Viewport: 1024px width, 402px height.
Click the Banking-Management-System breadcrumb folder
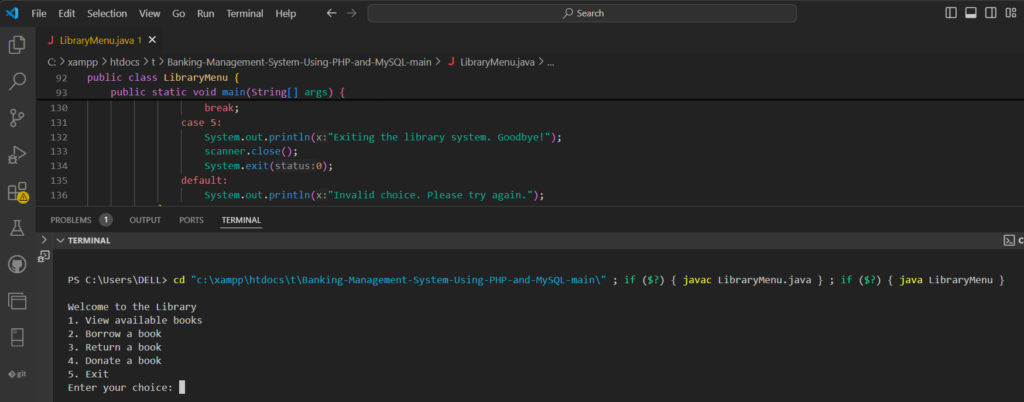(300, 62)
